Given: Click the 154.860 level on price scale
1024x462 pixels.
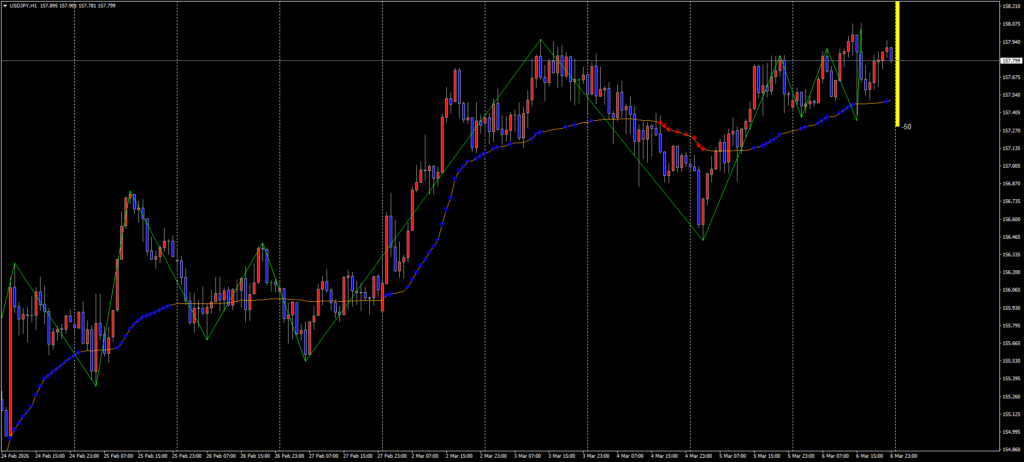Looking at the screenshot, I should (1009, 451).
